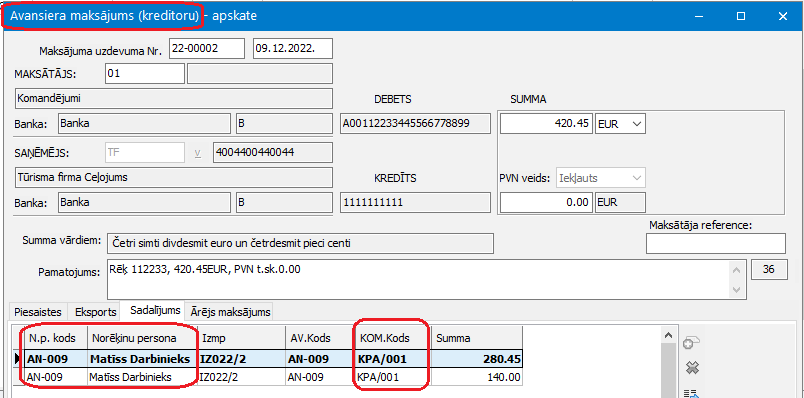Switch to the Piesaistes tab
This screenshot has height=398, width=804.
pyautogui.click(x=38, y=311)
